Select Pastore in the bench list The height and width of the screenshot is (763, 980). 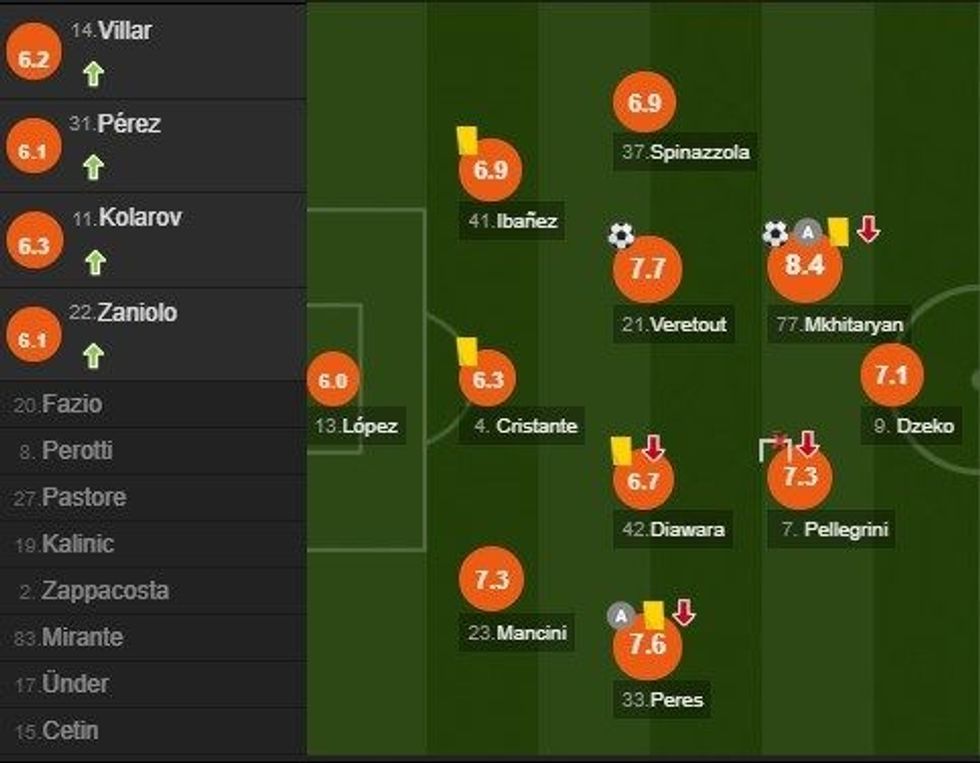[83, 497]
